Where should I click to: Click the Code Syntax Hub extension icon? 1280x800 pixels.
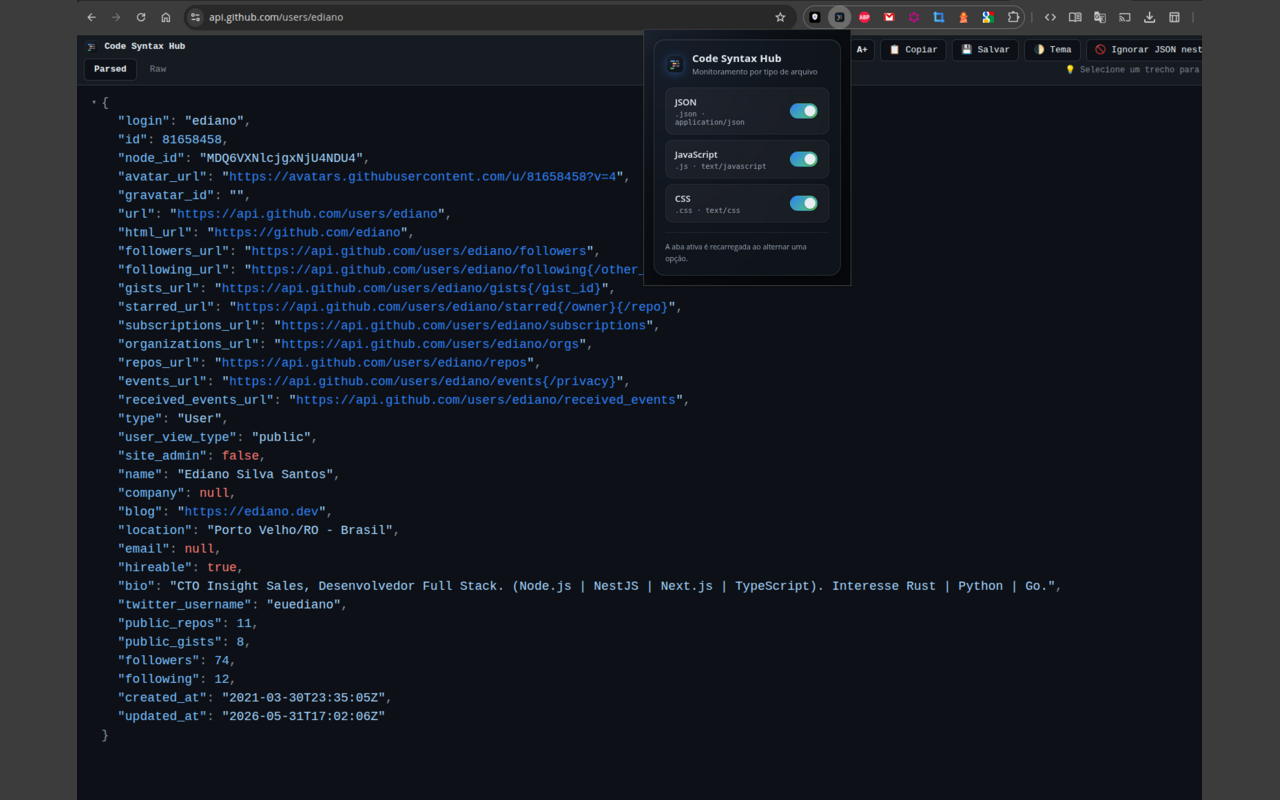(840, 17)
